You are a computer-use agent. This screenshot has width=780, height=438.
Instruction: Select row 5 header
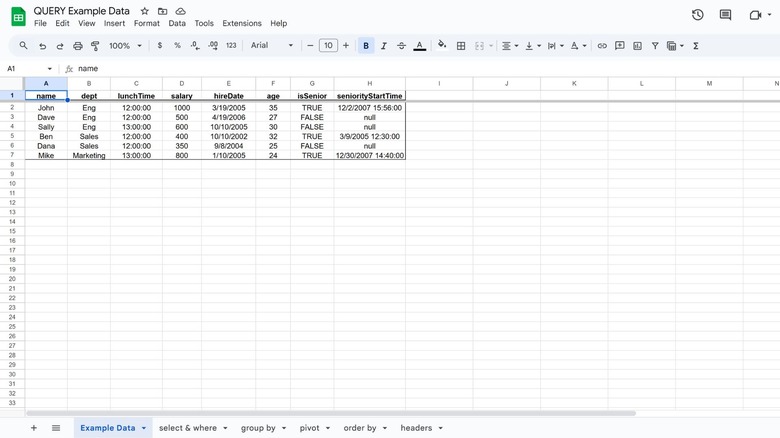pyautogui.click(x=12, y=136)
